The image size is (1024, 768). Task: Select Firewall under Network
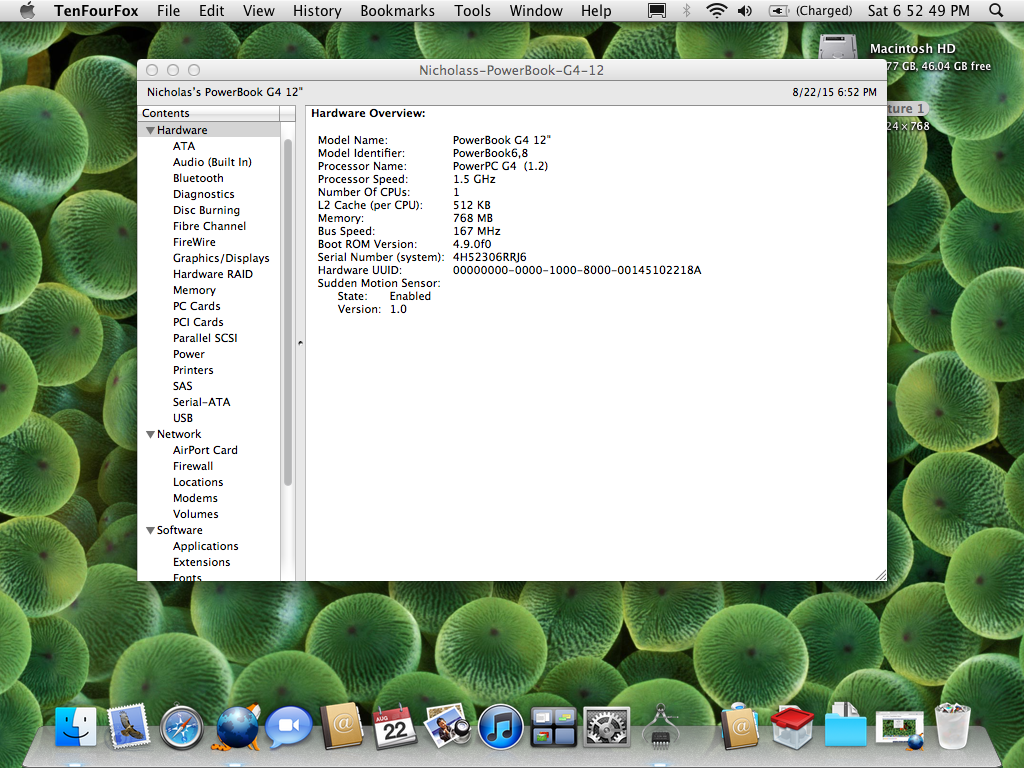(x=193, y=466)
